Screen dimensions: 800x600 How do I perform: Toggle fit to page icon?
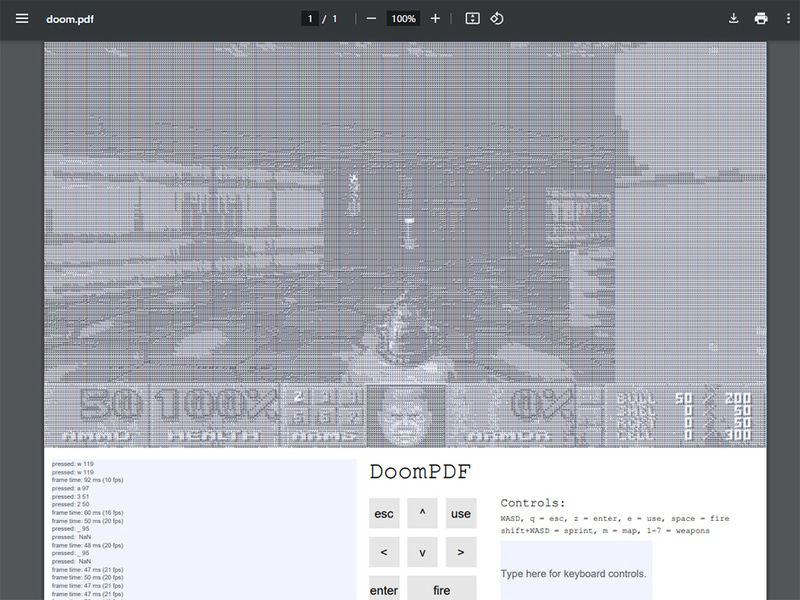(472, 19)
